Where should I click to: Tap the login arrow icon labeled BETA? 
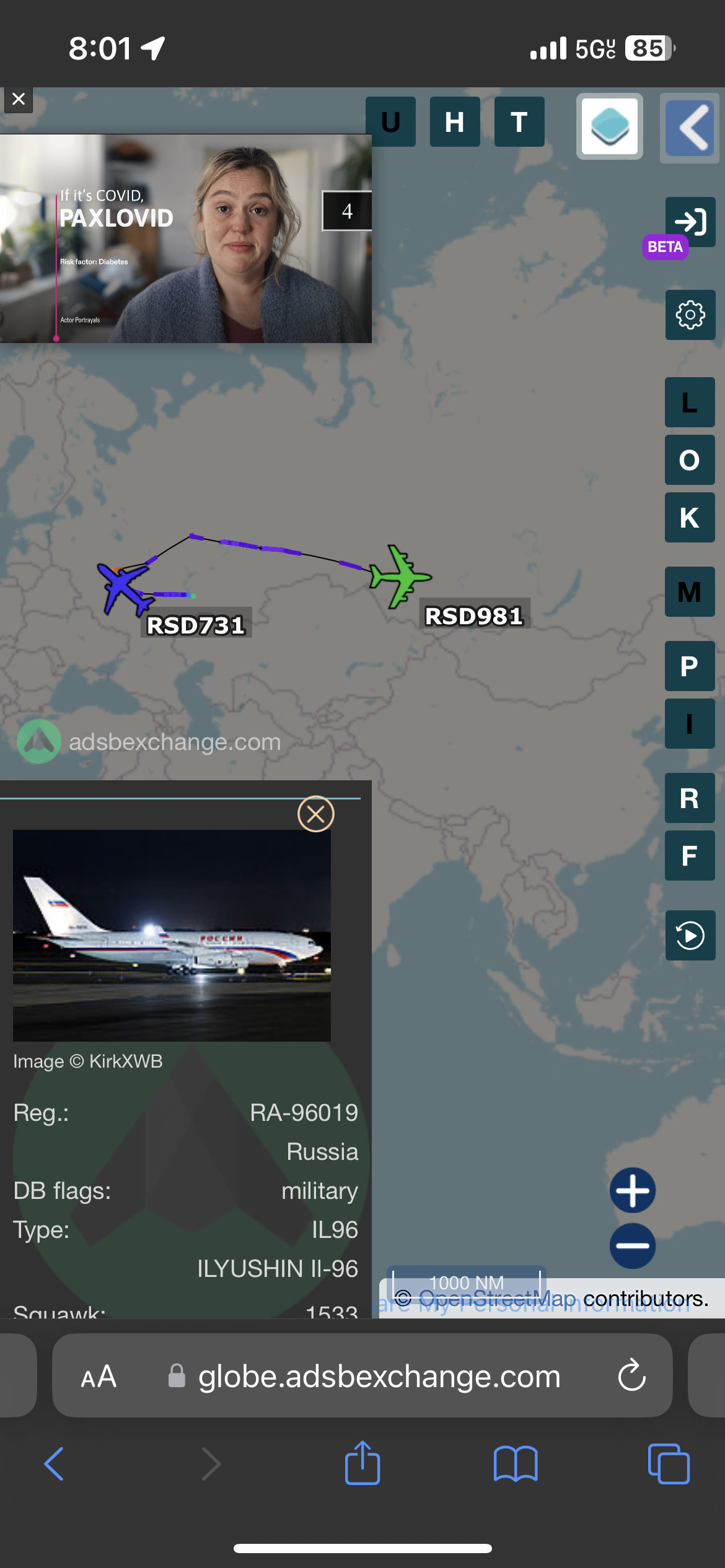coord(690,222)
